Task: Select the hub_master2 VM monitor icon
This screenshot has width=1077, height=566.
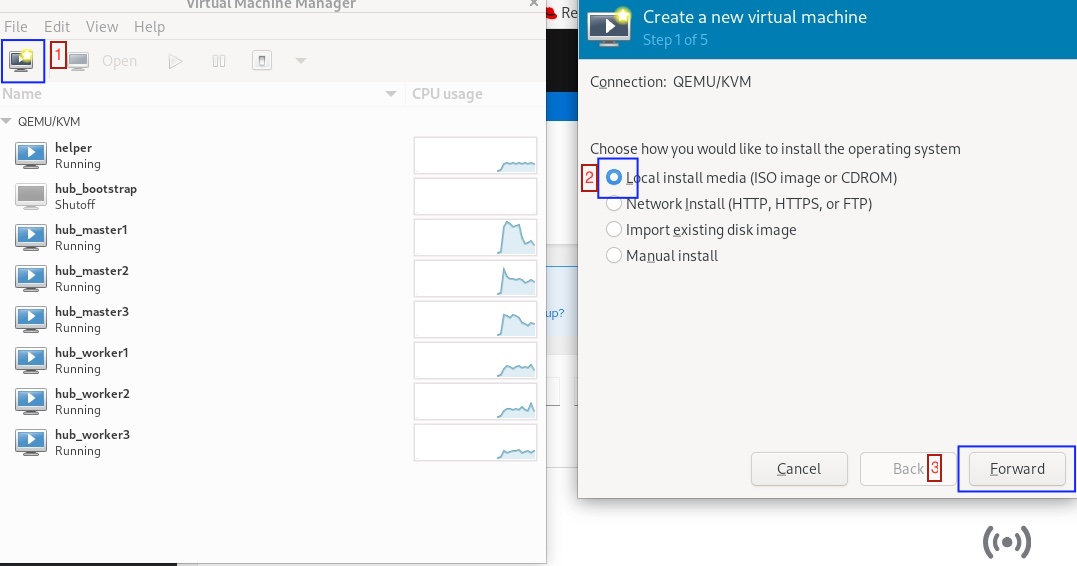Action: tap(31, 278)
